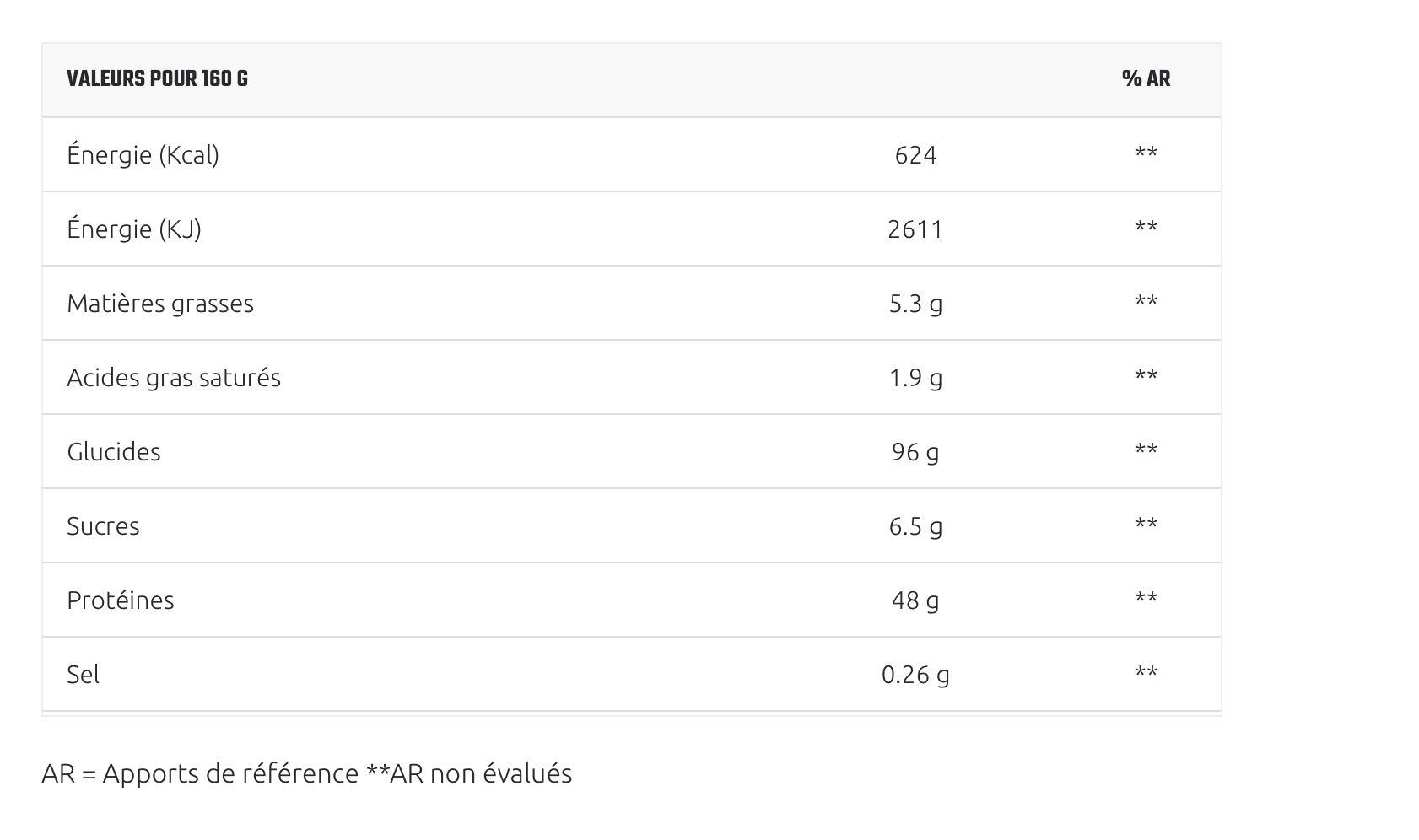Select the 'Glucides' row label
Screen dimensions: 1419x840
[114, 452]
